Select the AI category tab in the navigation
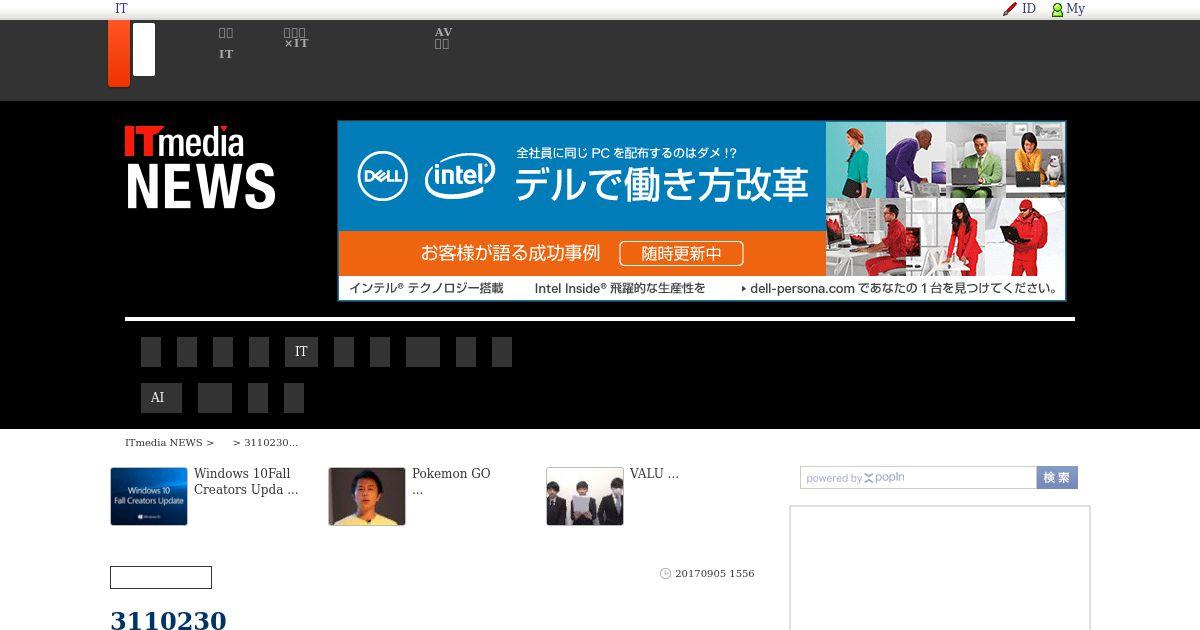Viewport: 1200px width, 630px height. tap(161, 398)
